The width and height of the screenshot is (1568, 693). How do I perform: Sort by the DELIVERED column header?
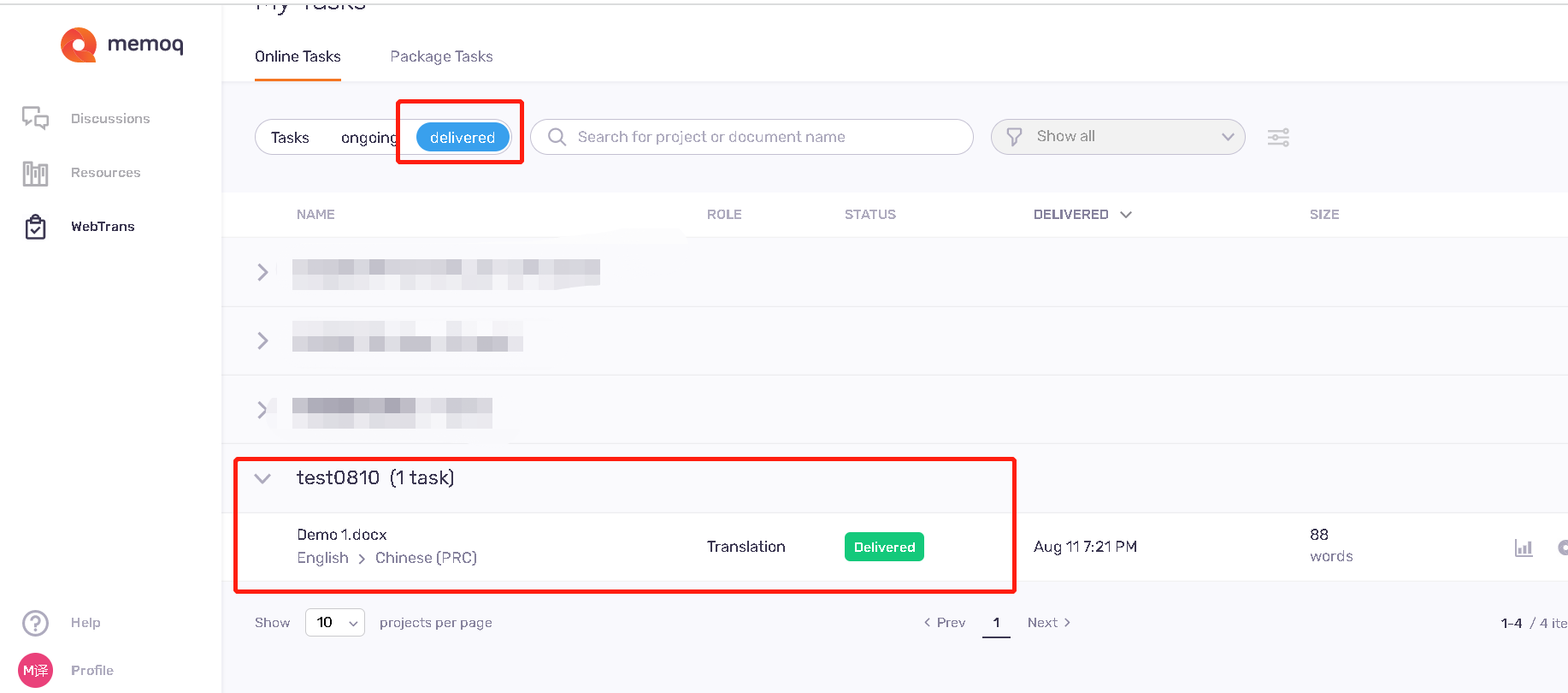(1082, 215)
